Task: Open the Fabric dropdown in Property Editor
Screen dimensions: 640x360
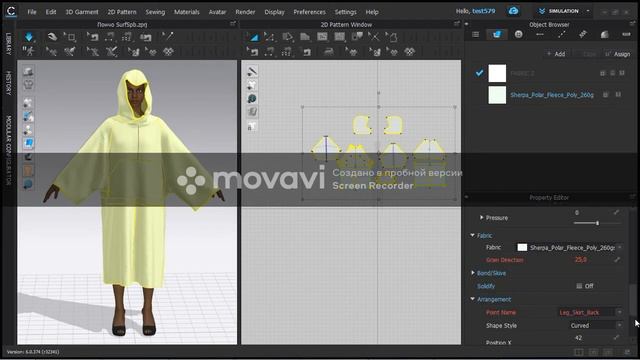Action: tap(620, 247)
